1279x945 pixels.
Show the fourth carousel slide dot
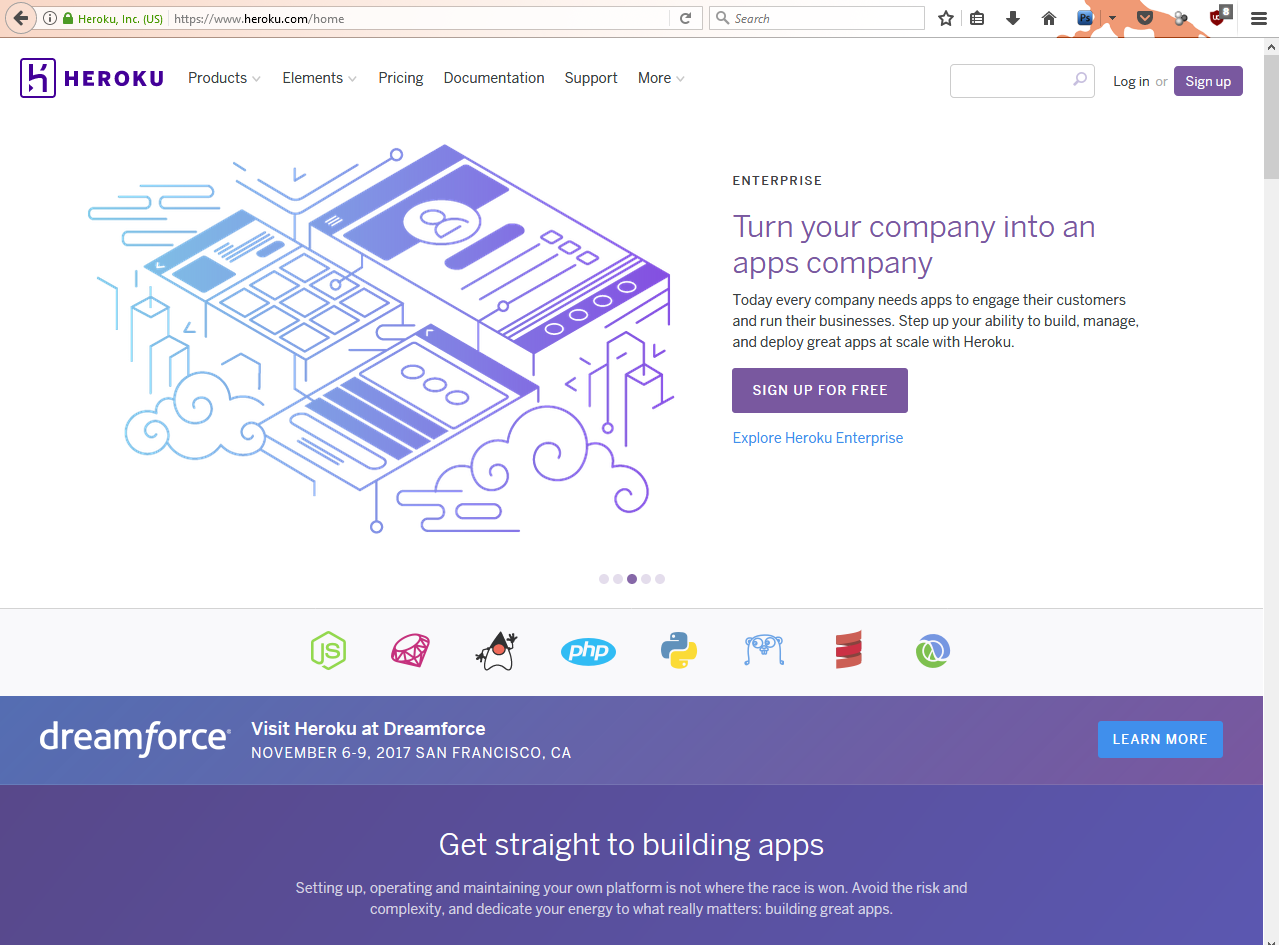point(646,579)
